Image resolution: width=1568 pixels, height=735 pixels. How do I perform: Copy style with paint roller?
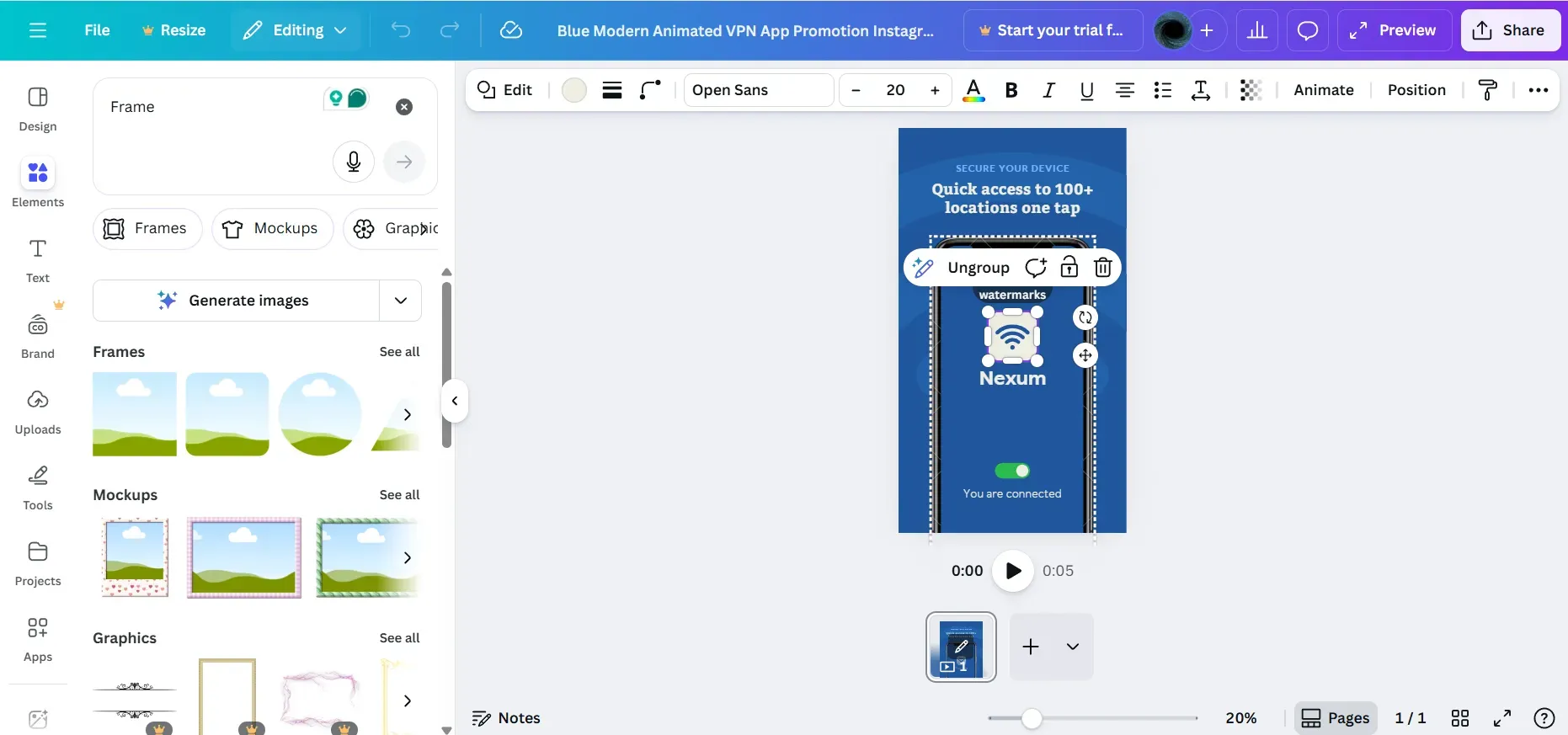[1488, 90]
